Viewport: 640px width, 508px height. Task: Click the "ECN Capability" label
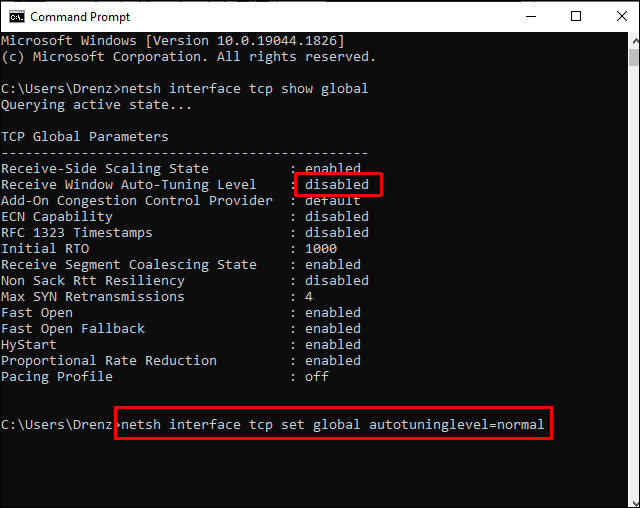tap(57, 217)
